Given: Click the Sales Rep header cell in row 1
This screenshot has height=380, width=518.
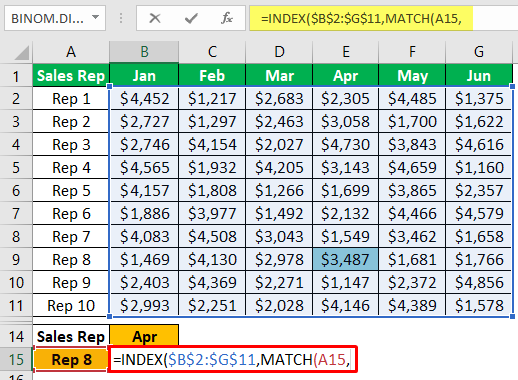Looking at the screenshot, I should pyautogui.click(x=71, y=76).
